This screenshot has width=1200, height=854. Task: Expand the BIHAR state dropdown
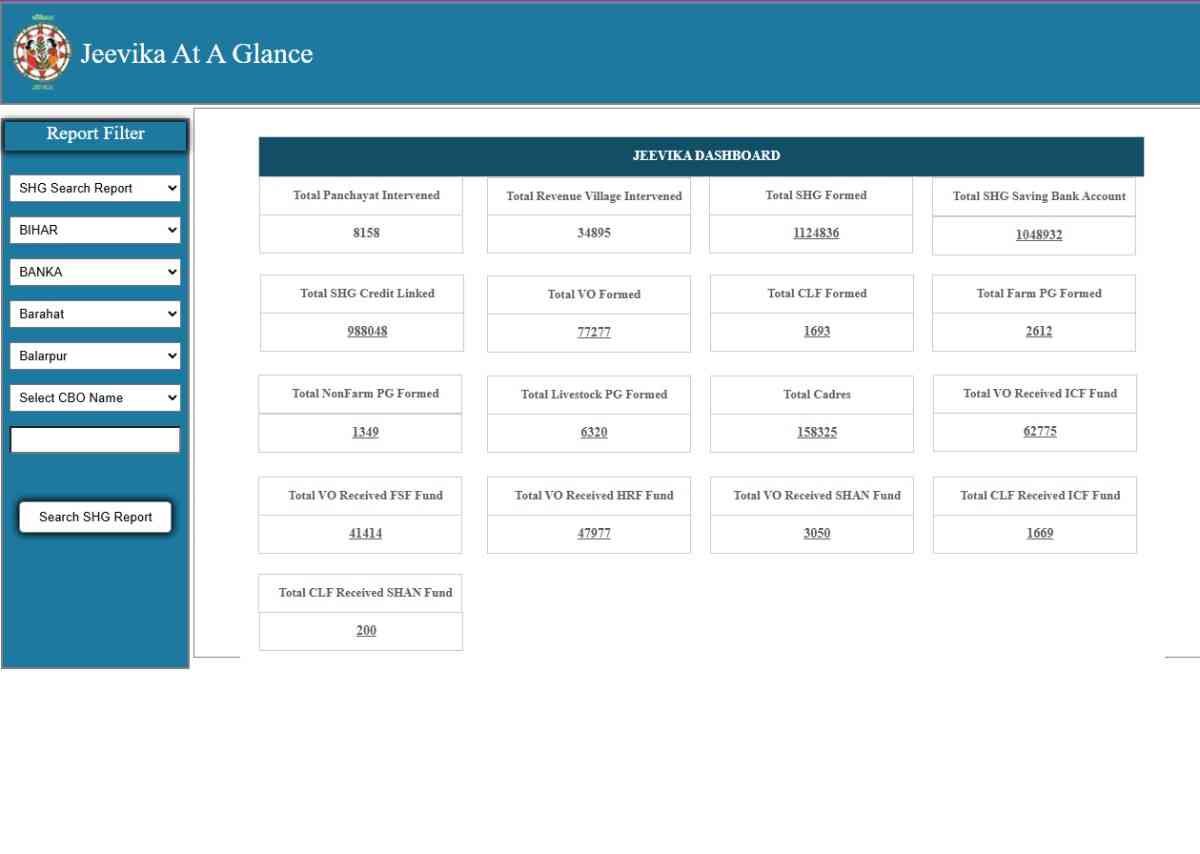pos(95,230)
